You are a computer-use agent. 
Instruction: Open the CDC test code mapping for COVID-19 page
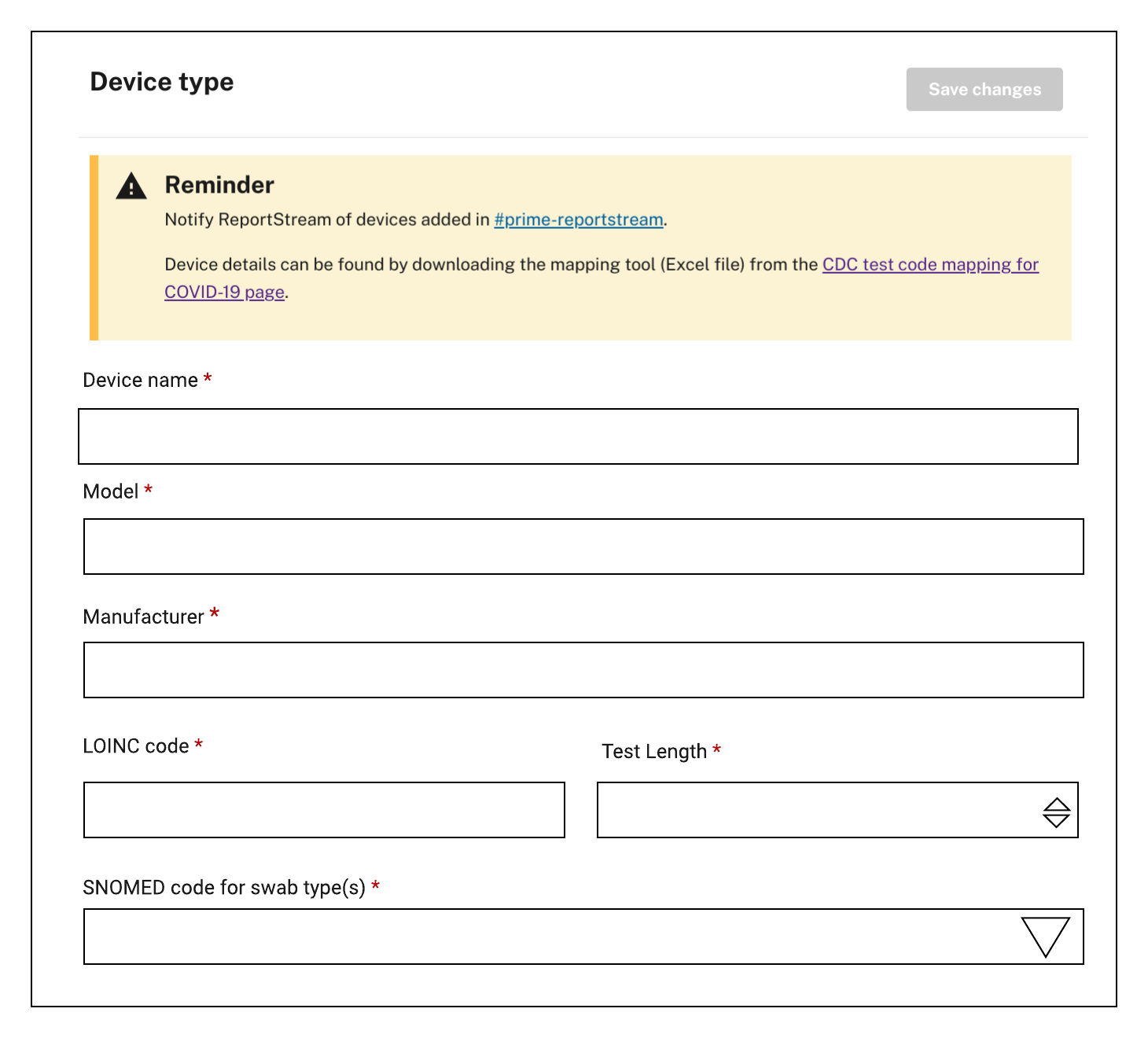click(930, 264)
